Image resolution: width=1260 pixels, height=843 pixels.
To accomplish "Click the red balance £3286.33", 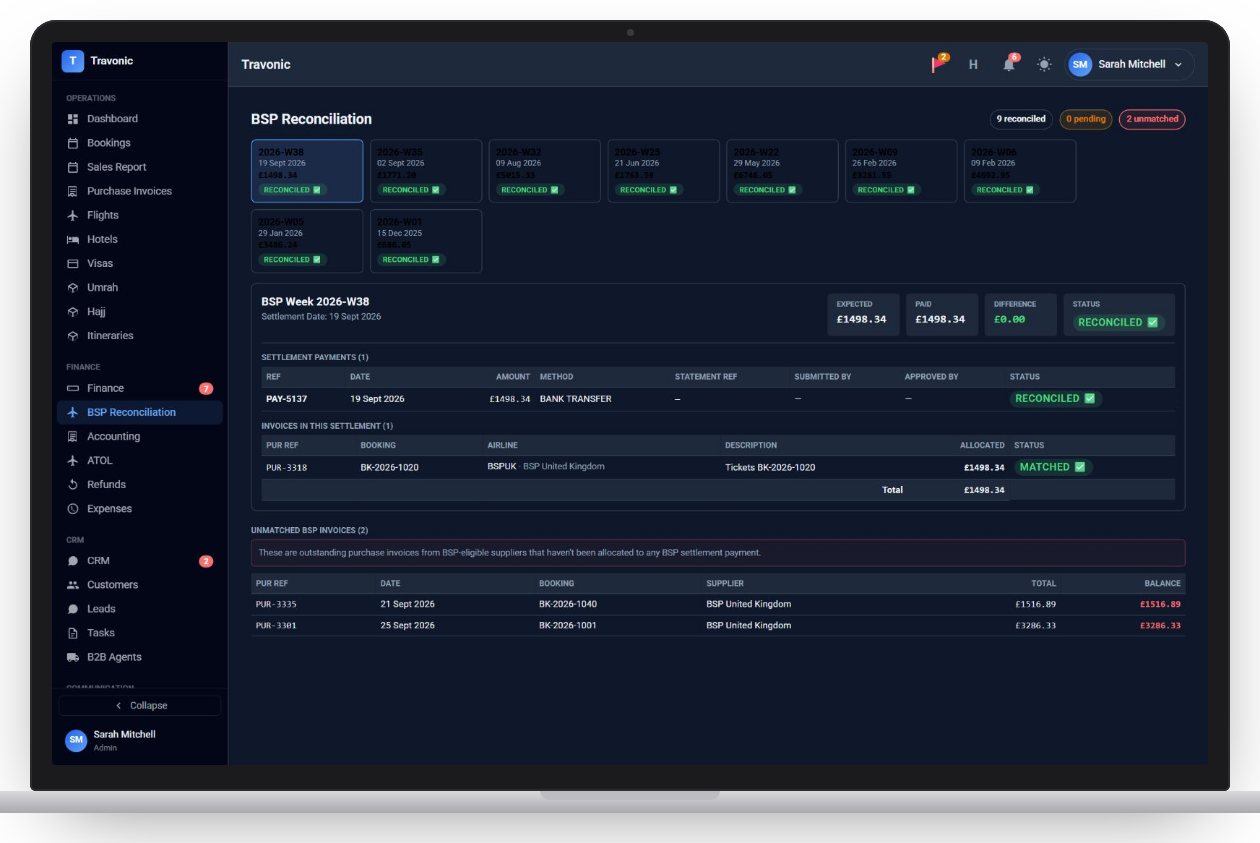I will (x=1160, y=626).
